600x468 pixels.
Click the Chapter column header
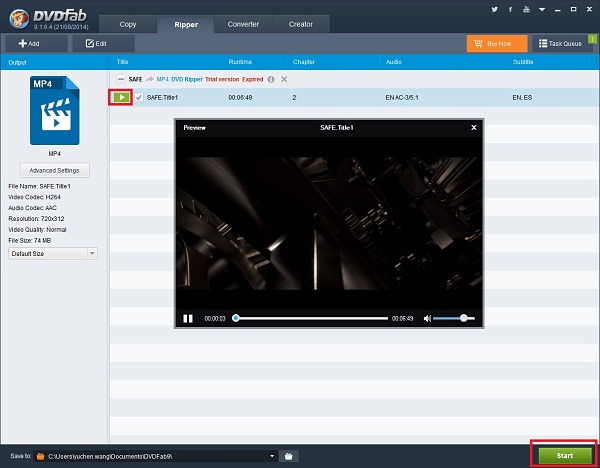pos(304,62)
